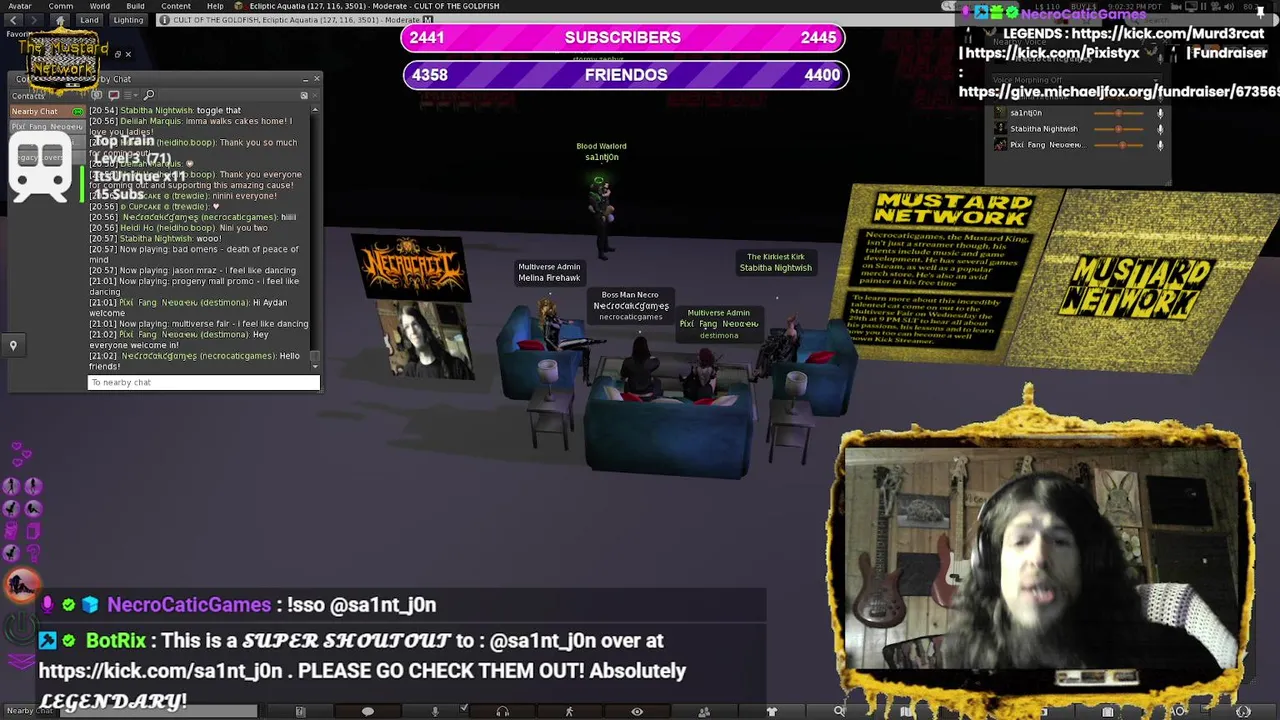This screenshot has height=720, width=1280.
Task: Click eye camera icon in bottom toolbar
Action: pyautogui.click(x=637, y=711)
